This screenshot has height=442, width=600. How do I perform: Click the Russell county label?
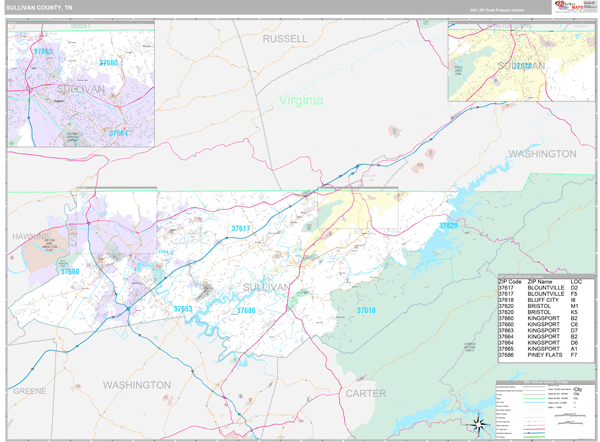285,38
